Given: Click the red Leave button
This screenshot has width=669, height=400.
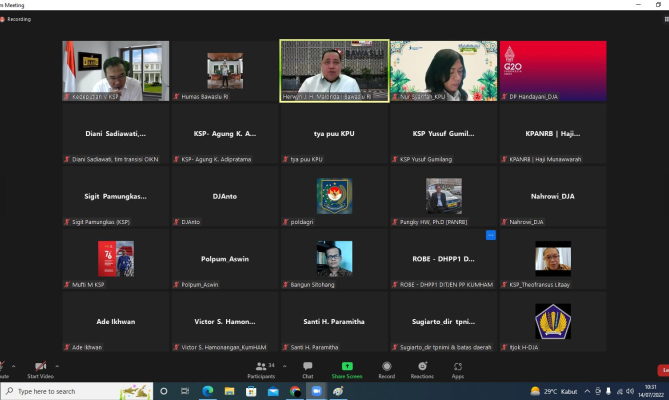Looking at the screenshot, I should [662, 369].
